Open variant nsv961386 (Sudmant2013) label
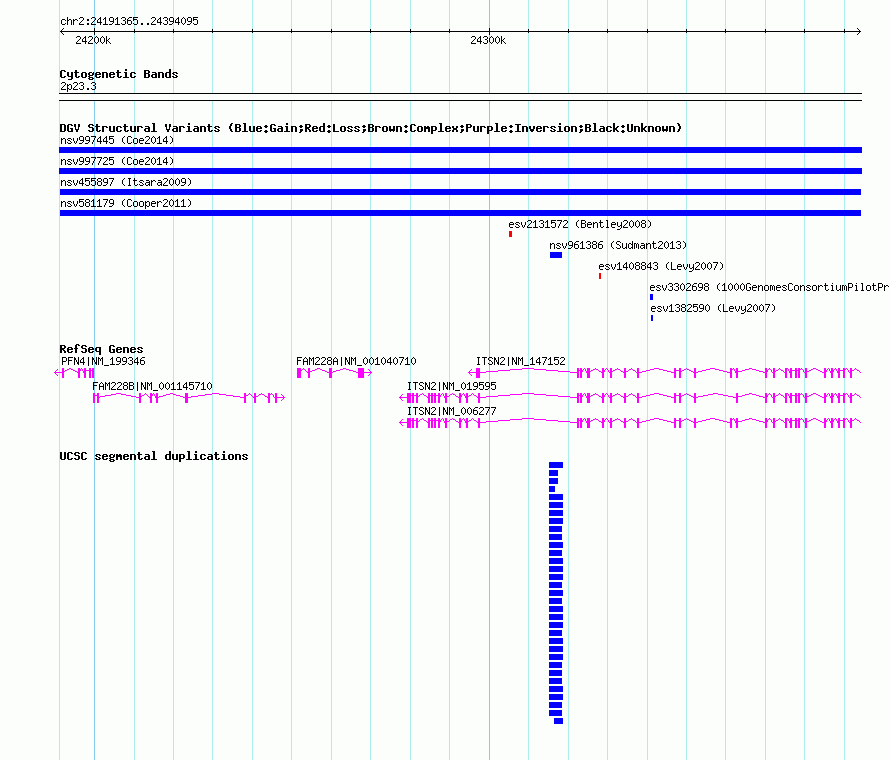Viewport: 890px width, 760px height. click(618, 245)
